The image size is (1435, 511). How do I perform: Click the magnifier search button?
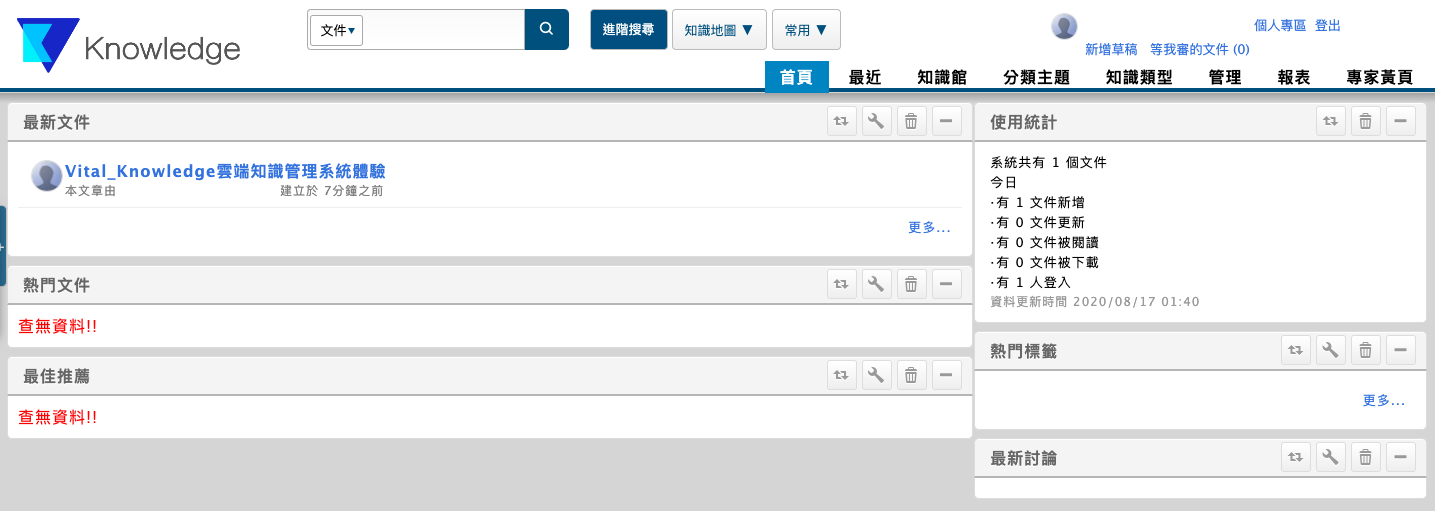coord(546,29)
